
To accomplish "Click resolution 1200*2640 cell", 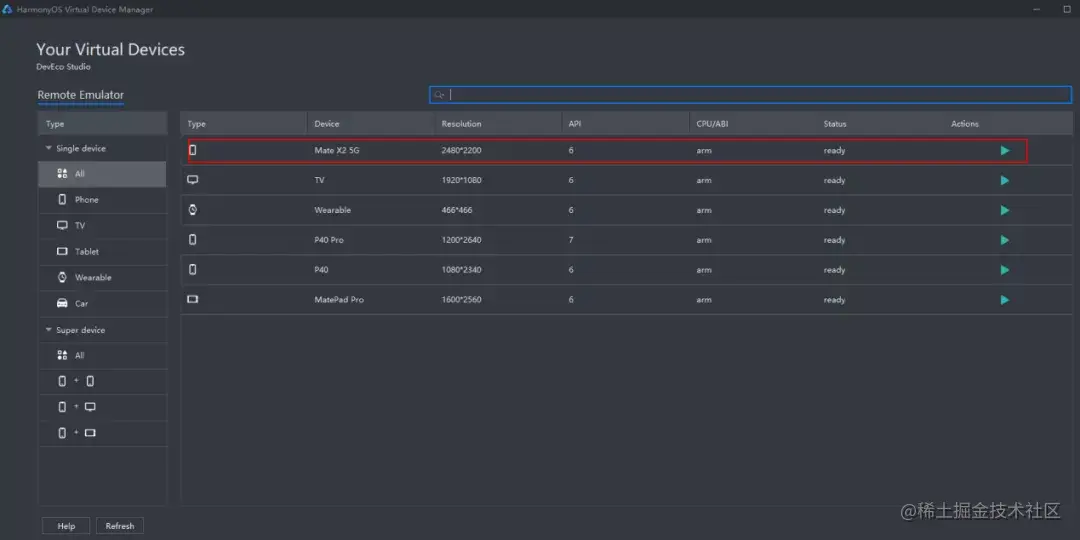I will point(461,240).
